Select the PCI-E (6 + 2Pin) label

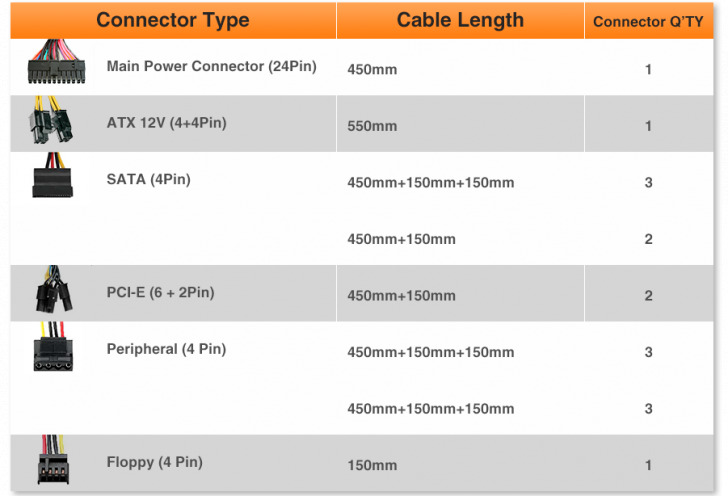pyautogui.click(x=160, y=293)
